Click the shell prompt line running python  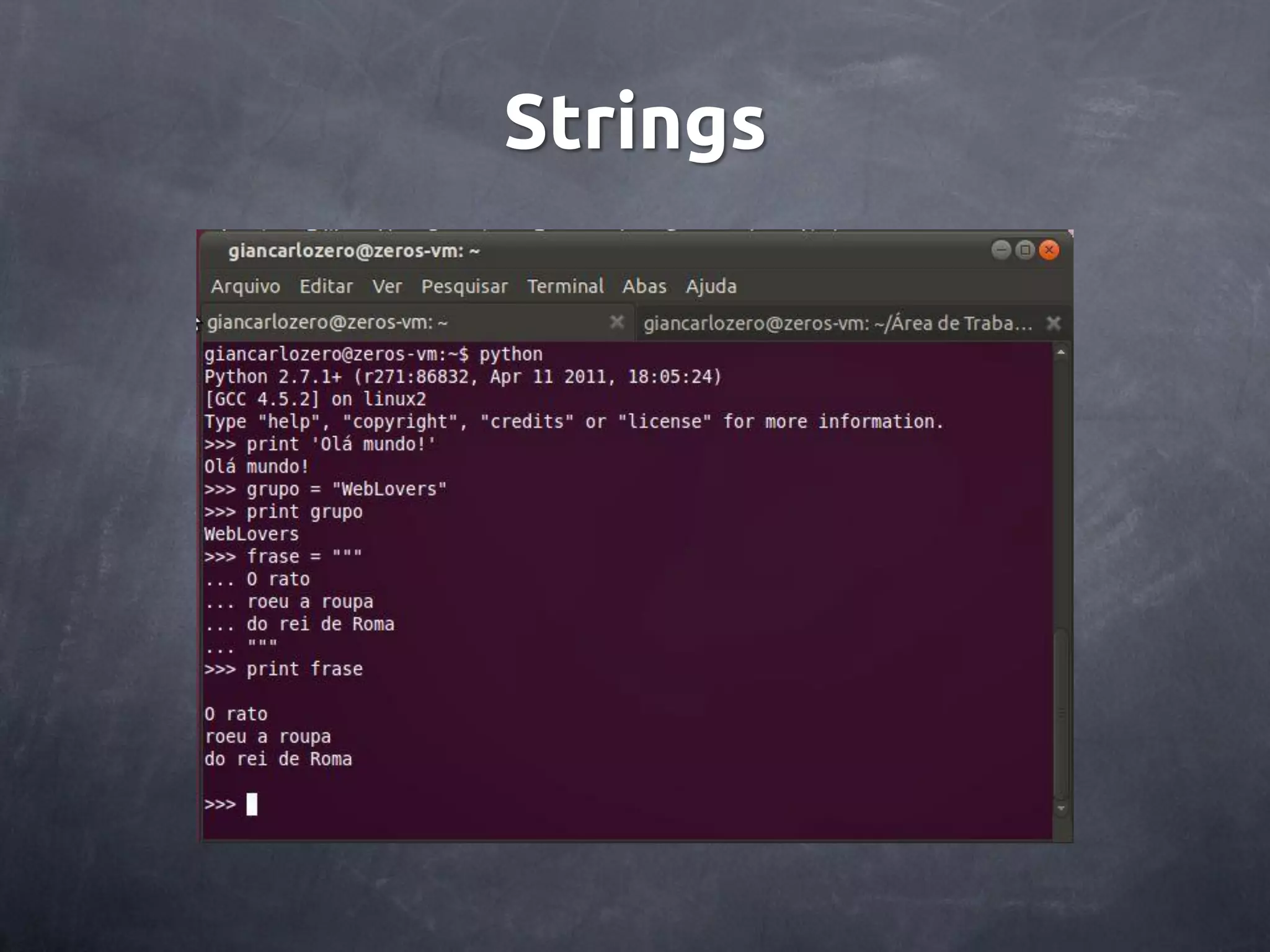click(373, 355)
